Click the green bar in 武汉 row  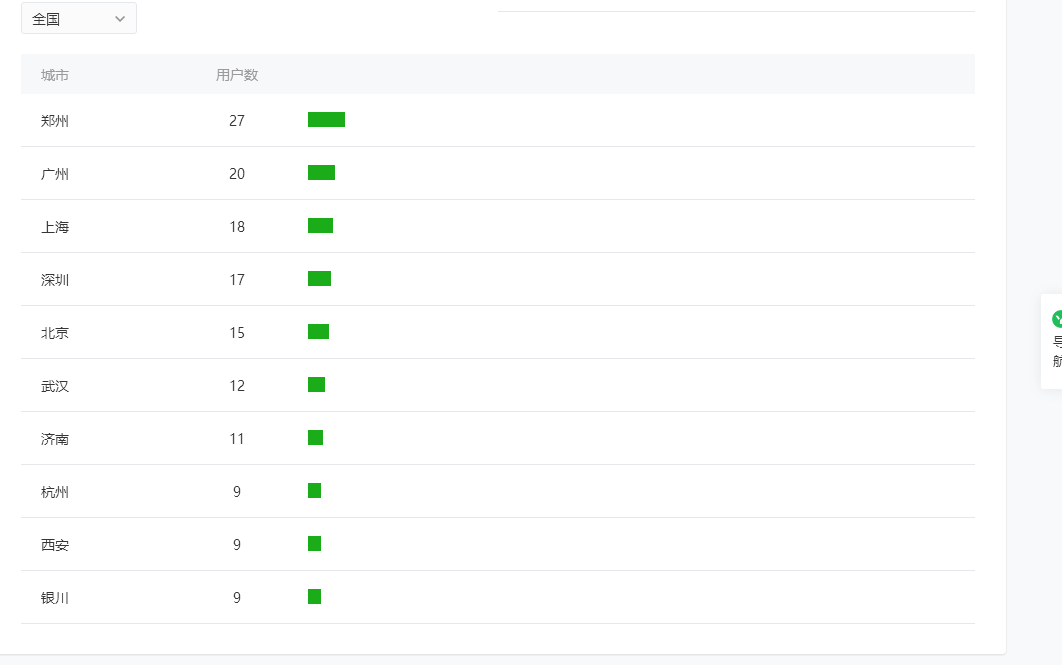(316, 385)
